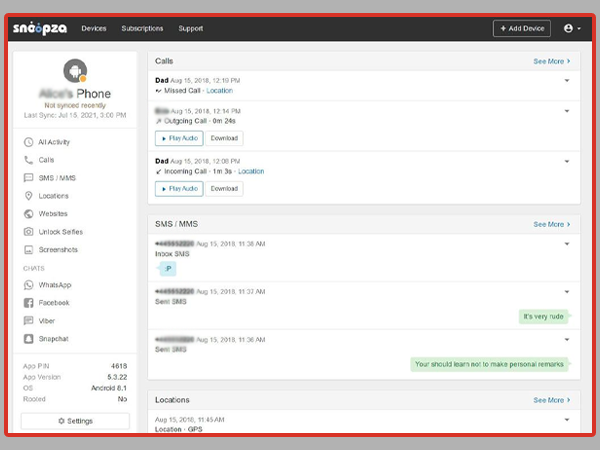This screenshot has height=450, width=600.
Task: Open the Devices menu
Action: [x=94, y=28]
